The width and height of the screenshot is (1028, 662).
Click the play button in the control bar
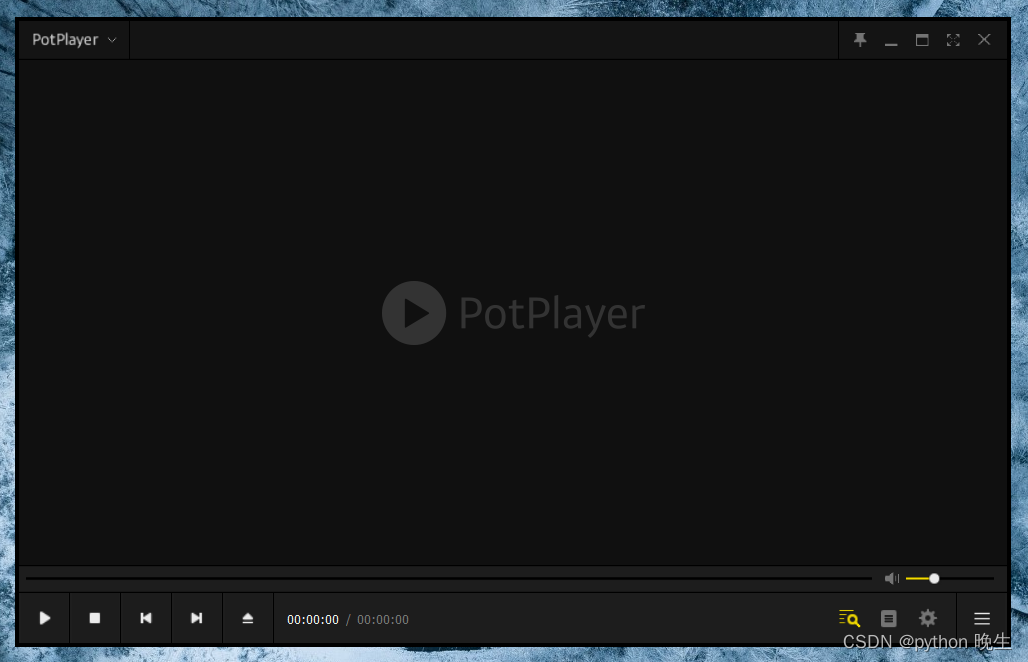click(x=45, y=618)
